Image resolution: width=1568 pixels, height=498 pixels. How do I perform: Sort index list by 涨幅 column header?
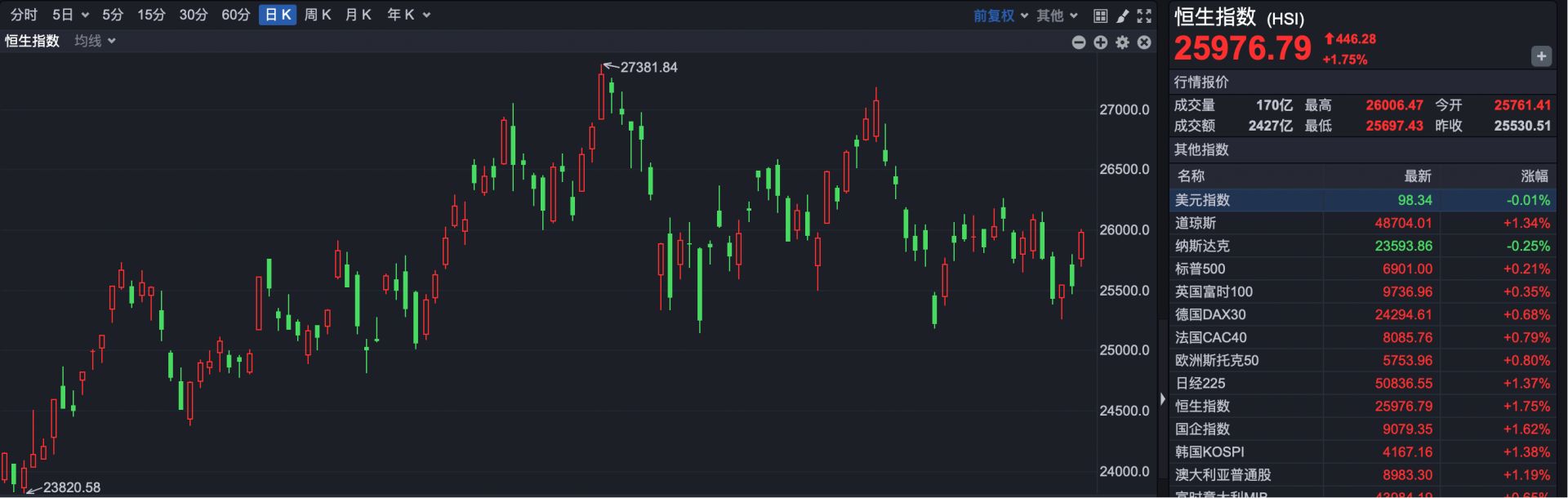[1534, 176]
